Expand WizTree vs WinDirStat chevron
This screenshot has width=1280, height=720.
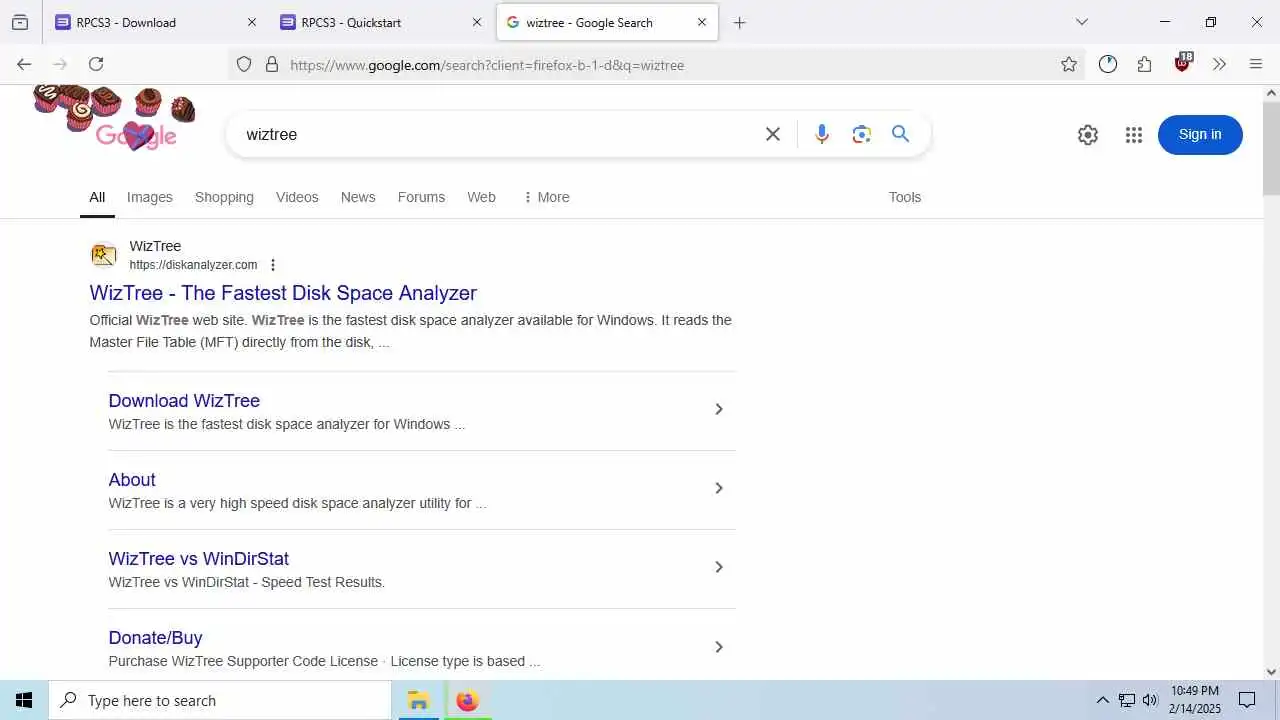tap(718, 567)
